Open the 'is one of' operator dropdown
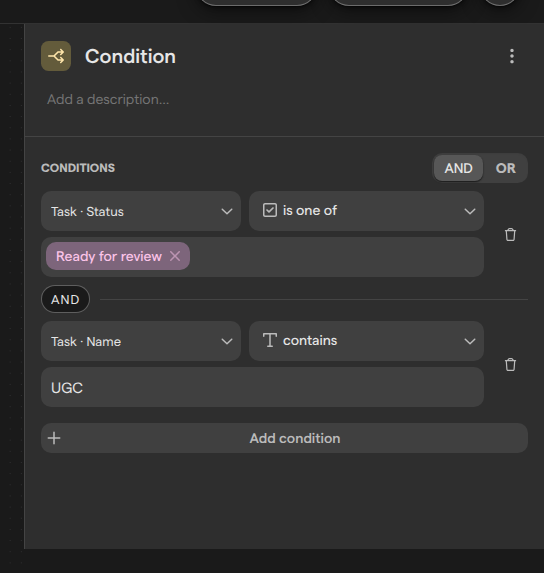 366,211
